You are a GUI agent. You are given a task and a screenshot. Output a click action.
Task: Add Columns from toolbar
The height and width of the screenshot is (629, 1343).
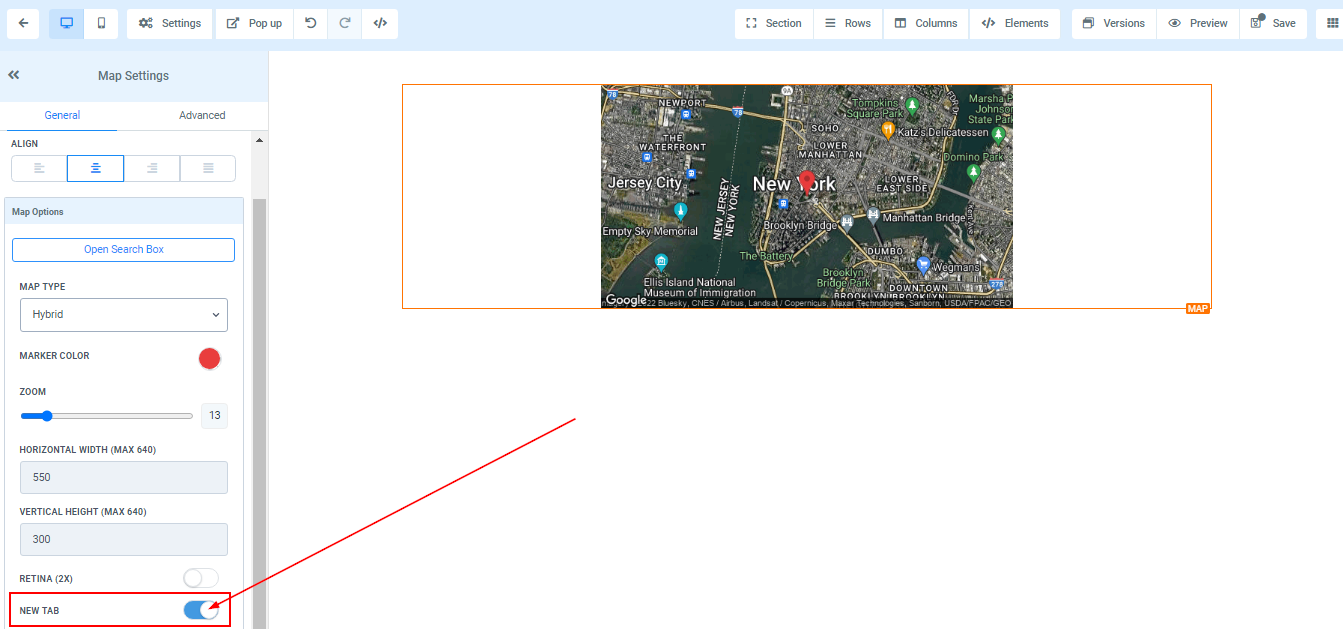(x=926, y=23)
